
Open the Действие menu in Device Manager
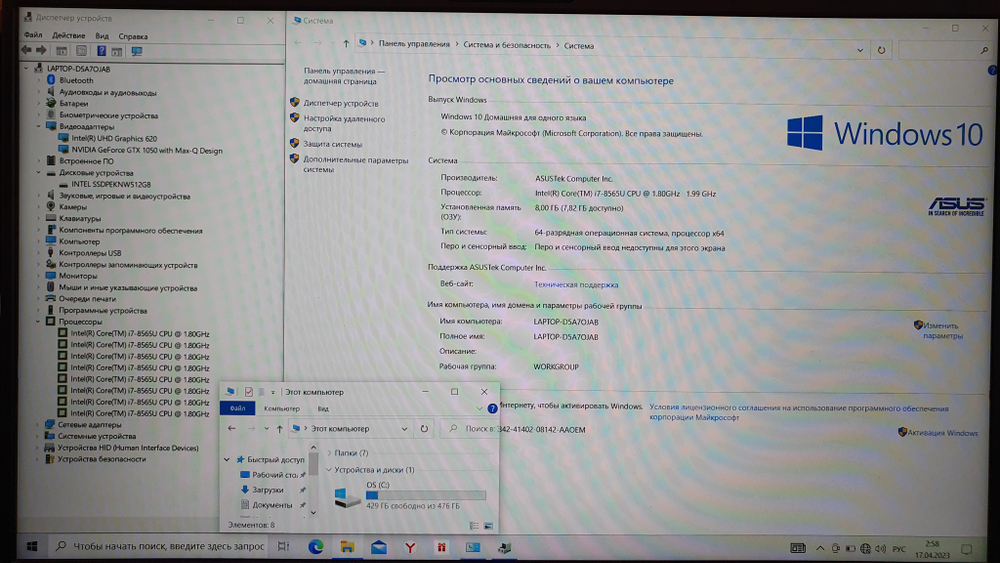[x=68, y=36]
